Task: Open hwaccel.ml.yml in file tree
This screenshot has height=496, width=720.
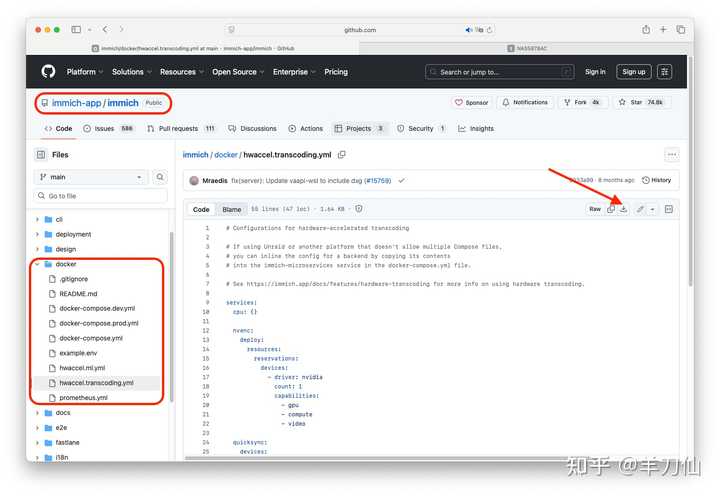Action: tap(82, 368)
